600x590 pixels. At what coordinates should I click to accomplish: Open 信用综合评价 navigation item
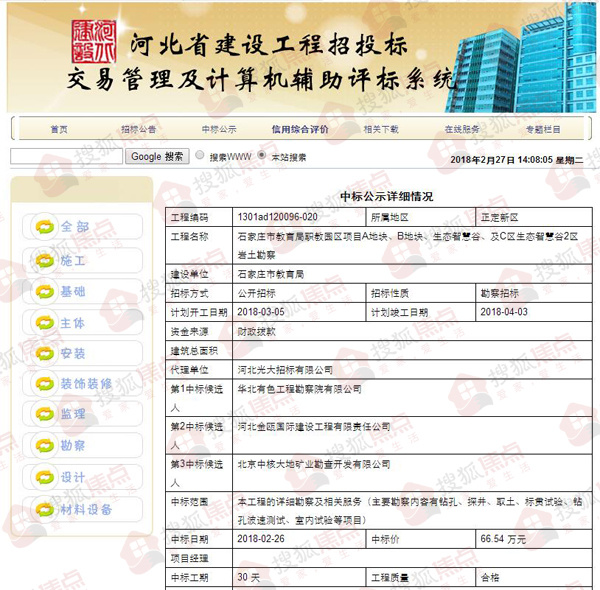tap(300, 129)
